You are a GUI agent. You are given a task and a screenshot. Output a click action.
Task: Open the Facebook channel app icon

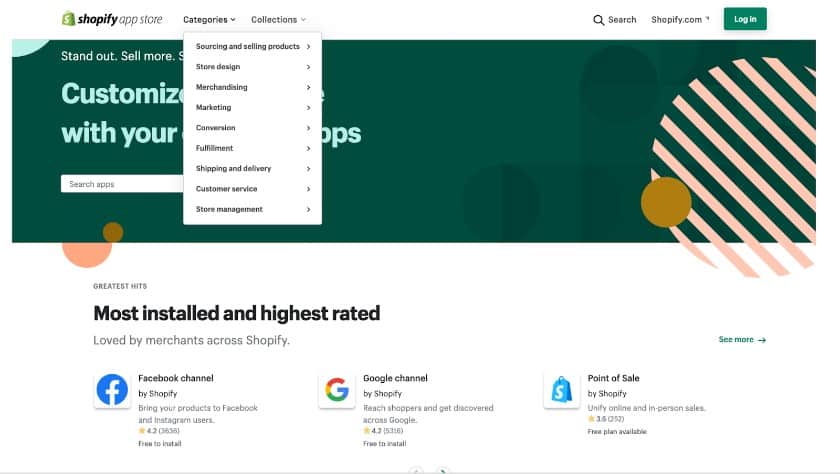(112, 390)
